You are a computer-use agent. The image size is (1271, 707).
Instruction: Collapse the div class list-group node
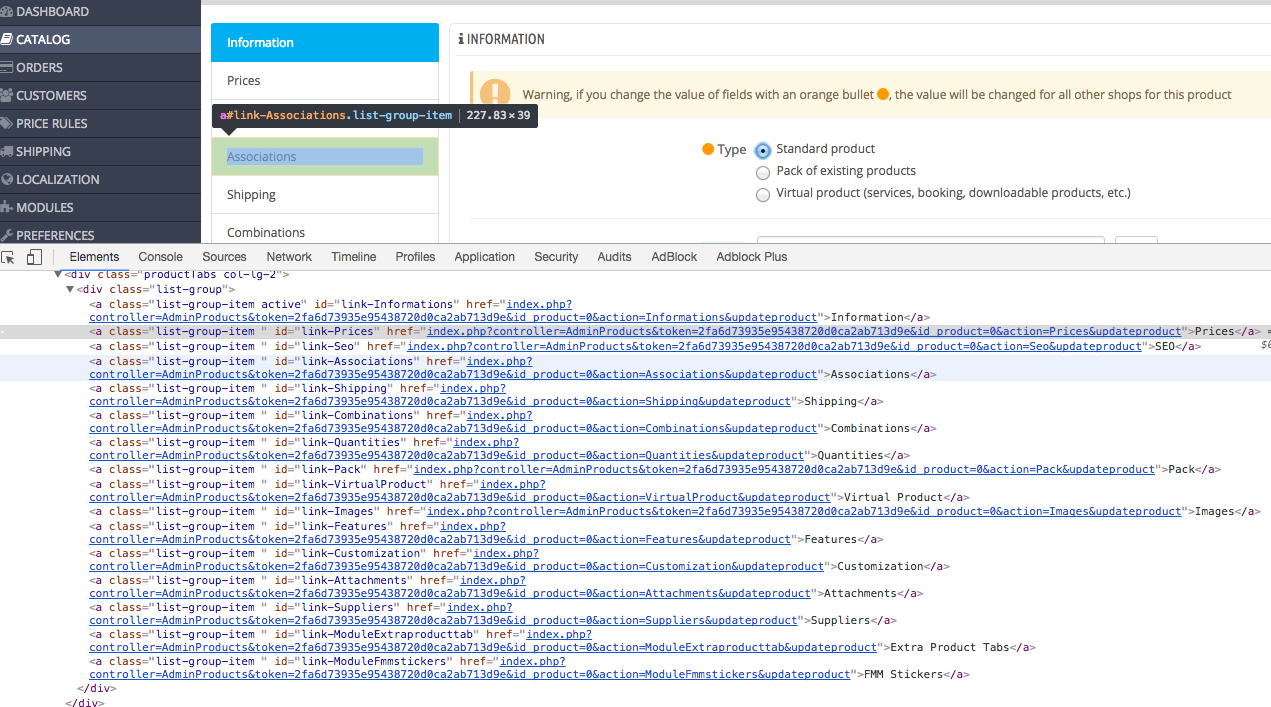[70, 289]
